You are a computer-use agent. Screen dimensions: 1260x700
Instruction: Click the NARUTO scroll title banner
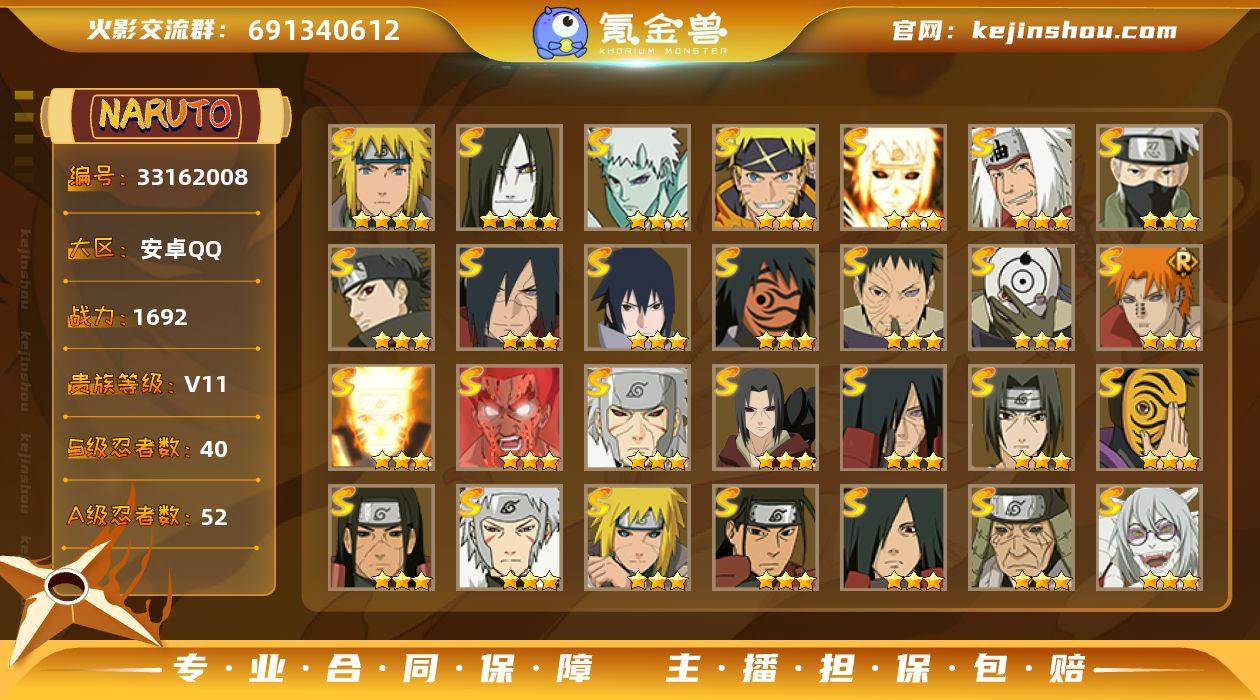(166, 114)
